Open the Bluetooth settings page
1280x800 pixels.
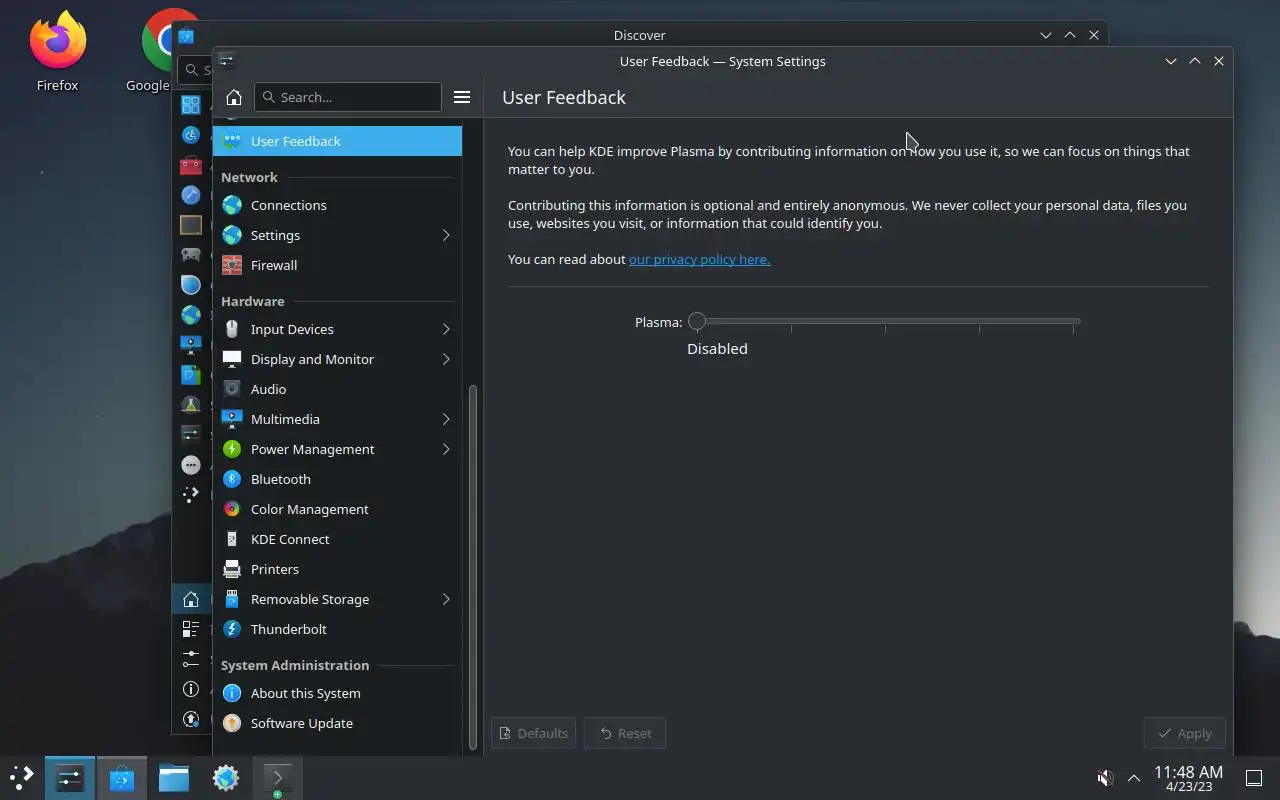[337, 479]
